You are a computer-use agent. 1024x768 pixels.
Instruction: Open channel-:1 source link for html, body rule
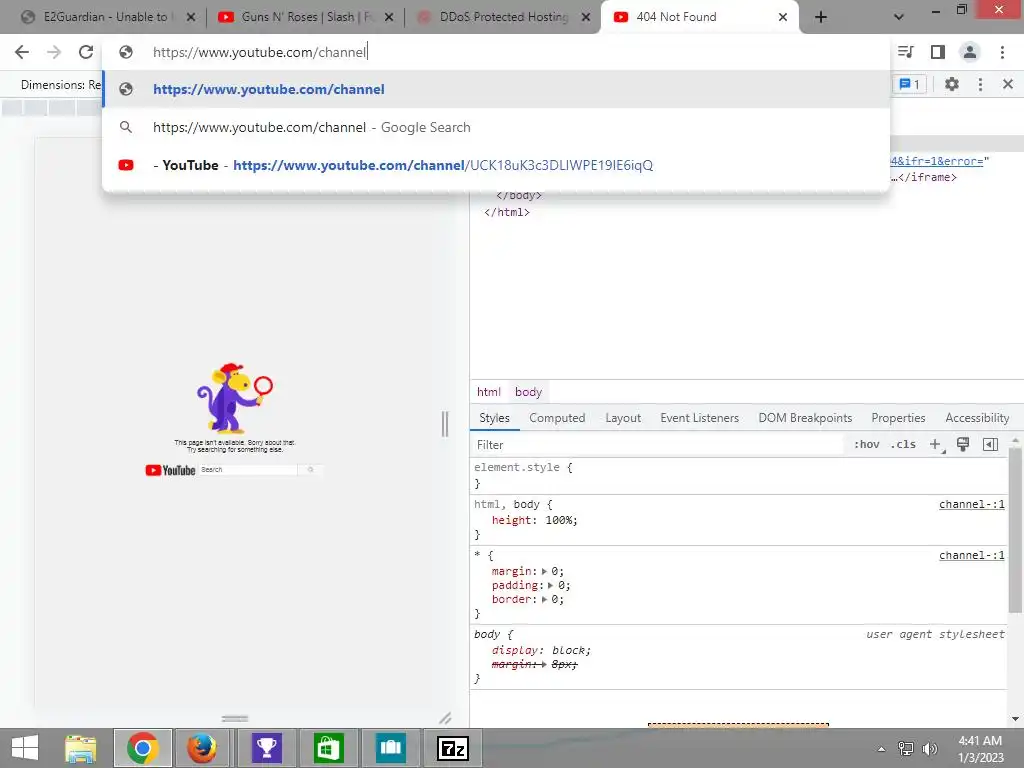[971, 504]
